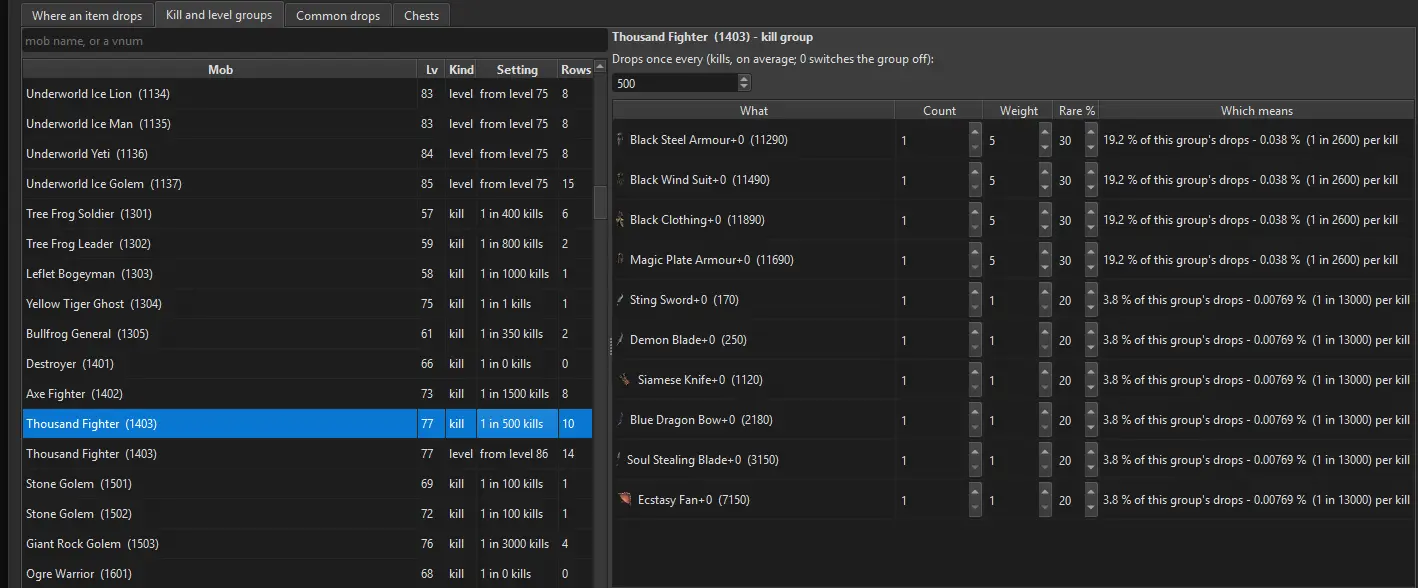This screenshot has width=1418, height=588.
Task: Switch to the Where an item drops tab
Action: coord(87,16)
